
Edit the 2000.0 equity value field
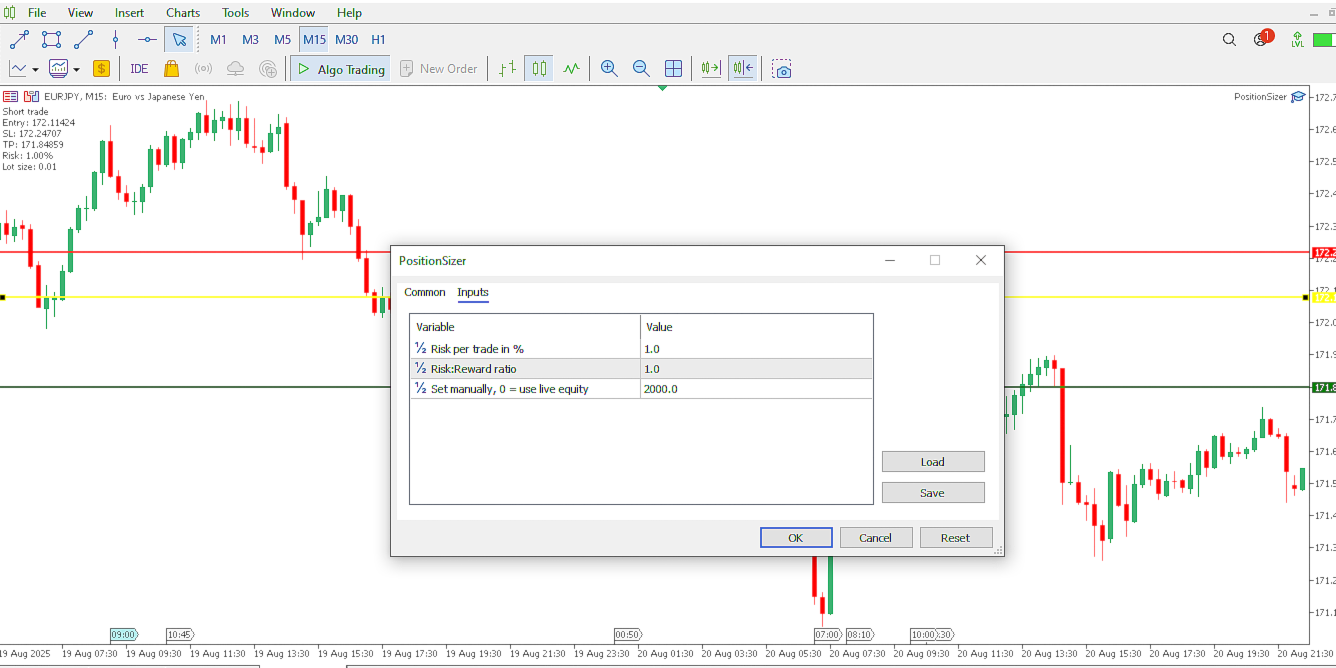pyautogui.click(x=756, y=389)
